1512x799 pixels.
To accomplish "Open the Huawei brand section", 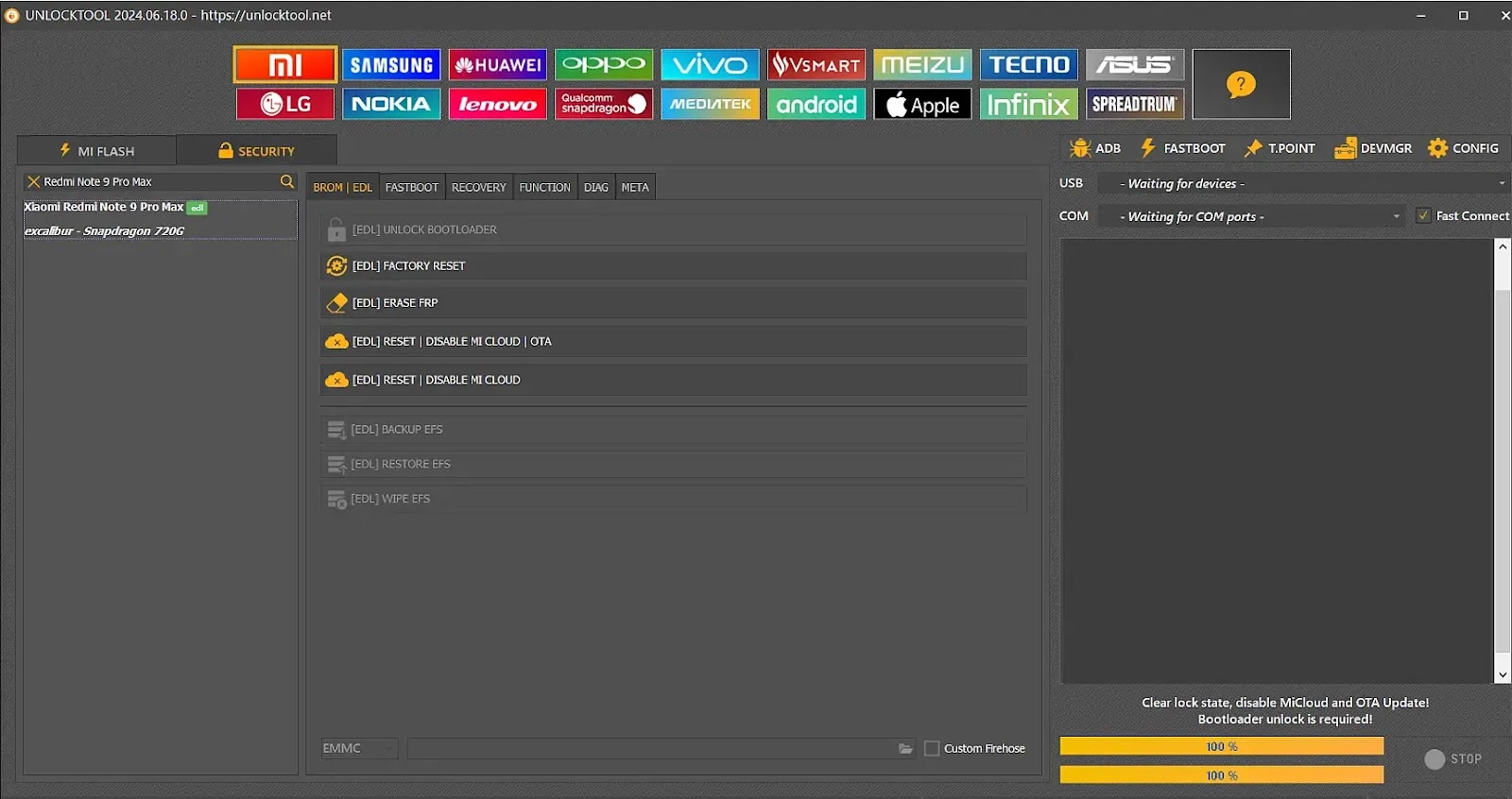I will (498, 64).
